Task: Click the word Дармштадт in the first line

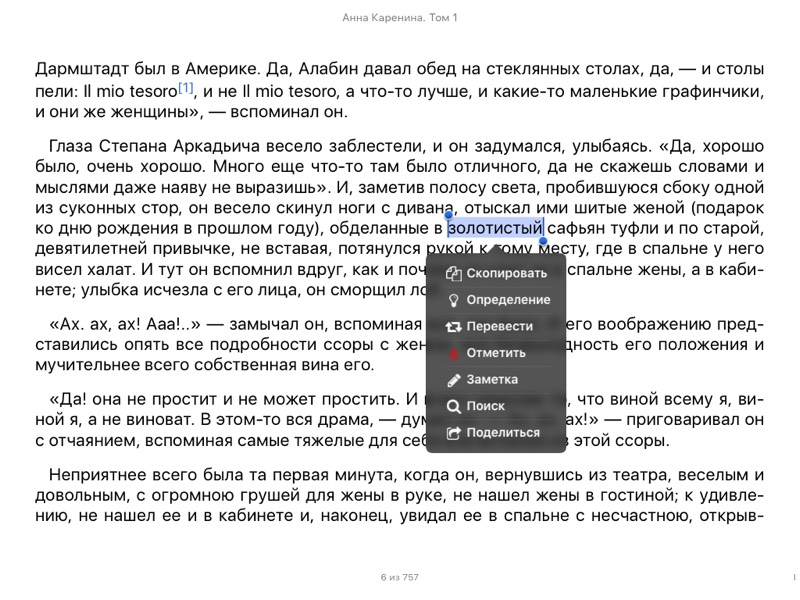Action: (x=82, y=69)
